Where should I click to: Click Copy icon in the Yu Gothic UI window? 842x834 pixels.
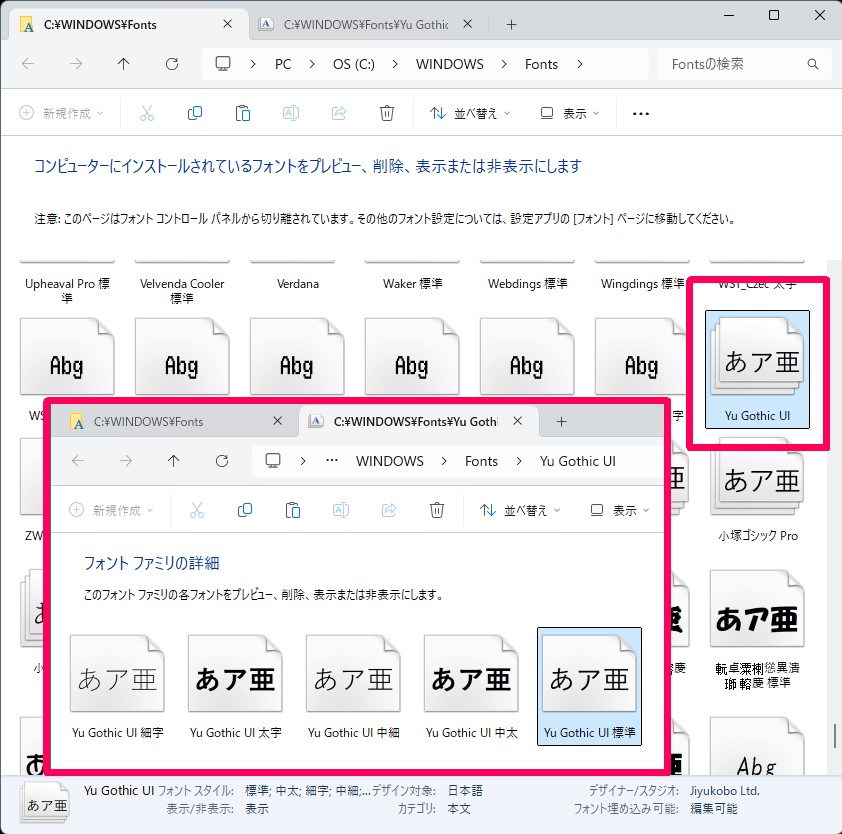pyautogui.click(x=245, y=510)
